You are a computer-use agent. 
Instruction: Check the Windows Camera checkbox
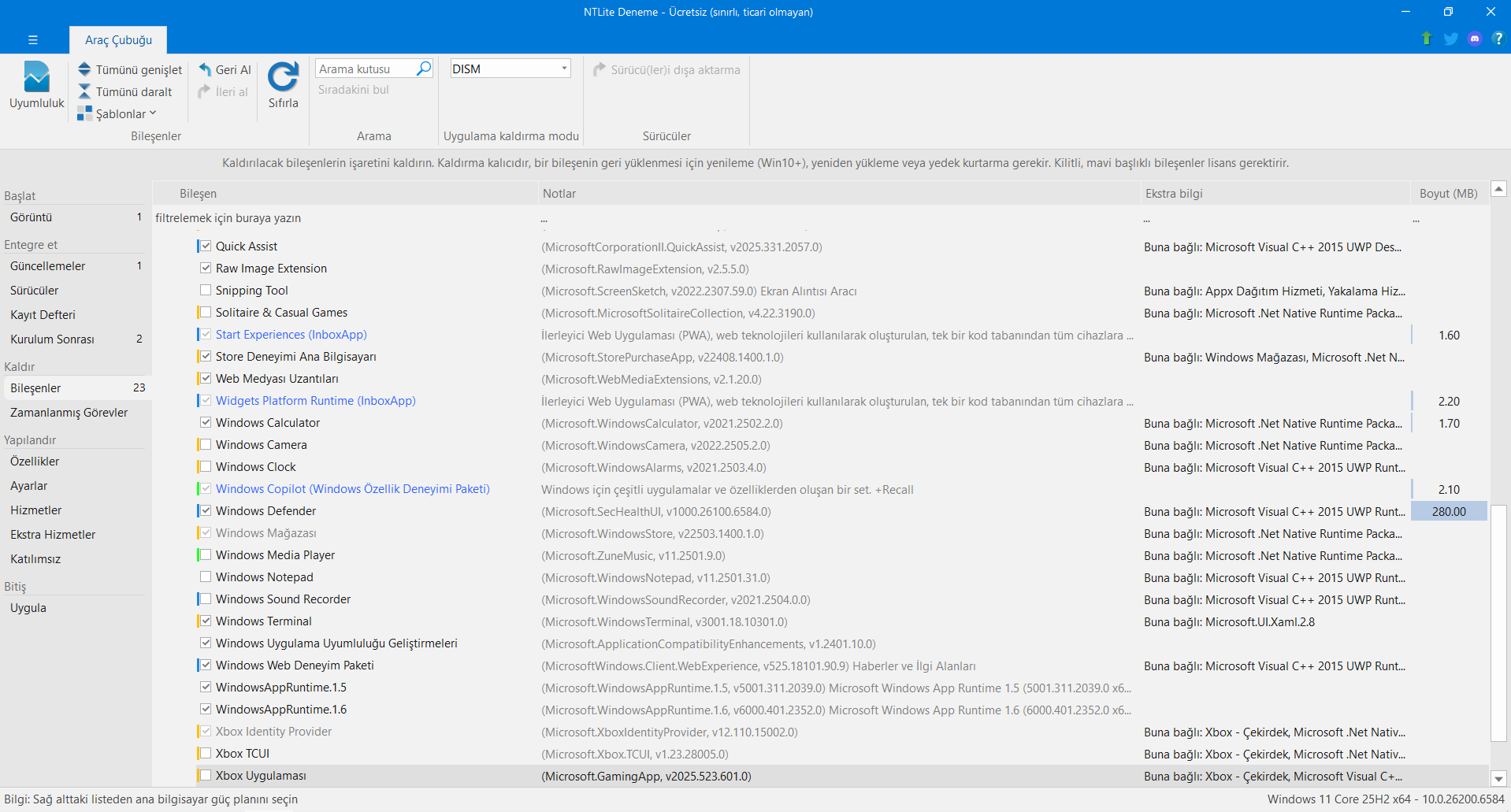[206, 444]
